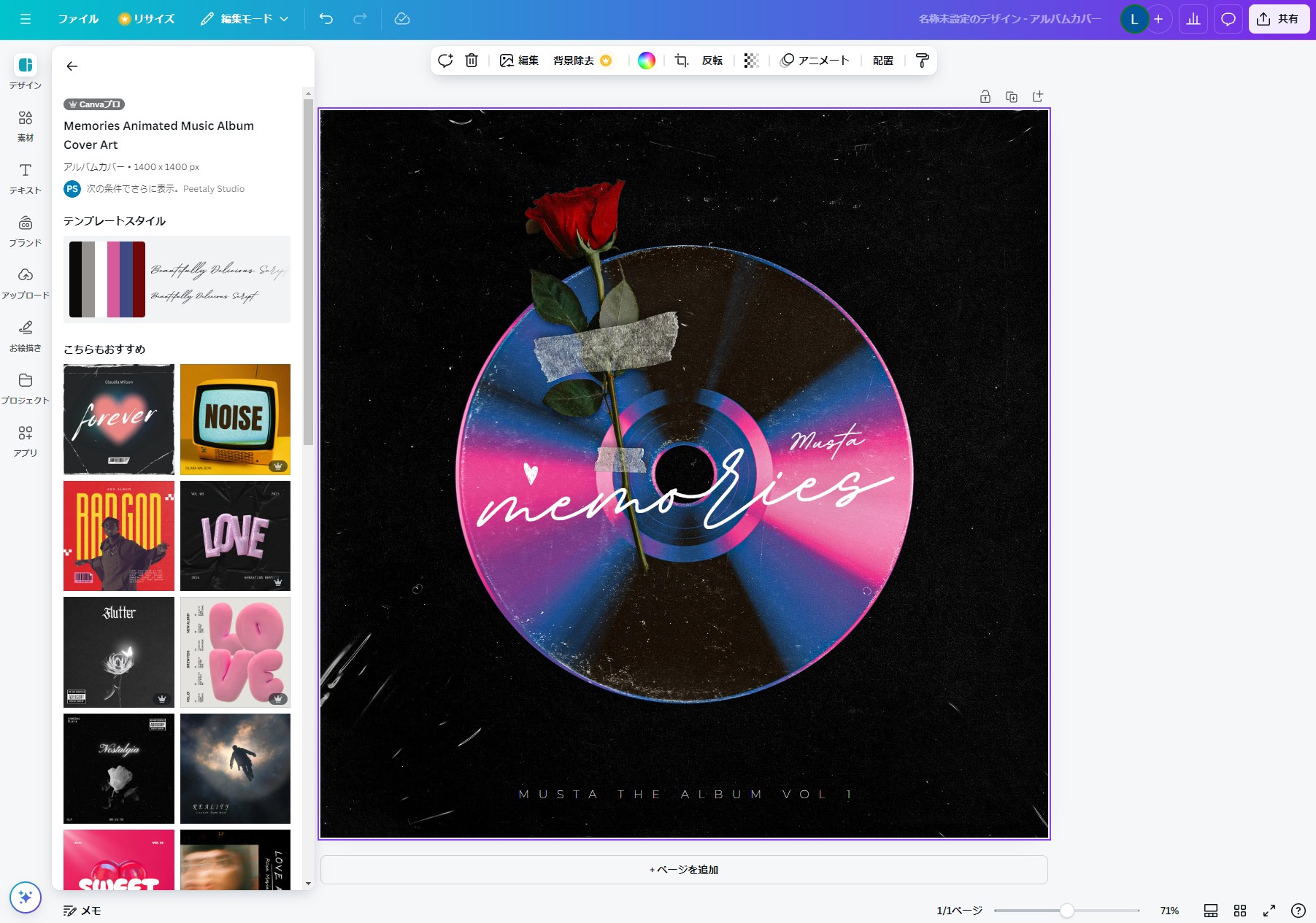
Task: Open the transparency checkerboard icon
Action: coord(751,61)
